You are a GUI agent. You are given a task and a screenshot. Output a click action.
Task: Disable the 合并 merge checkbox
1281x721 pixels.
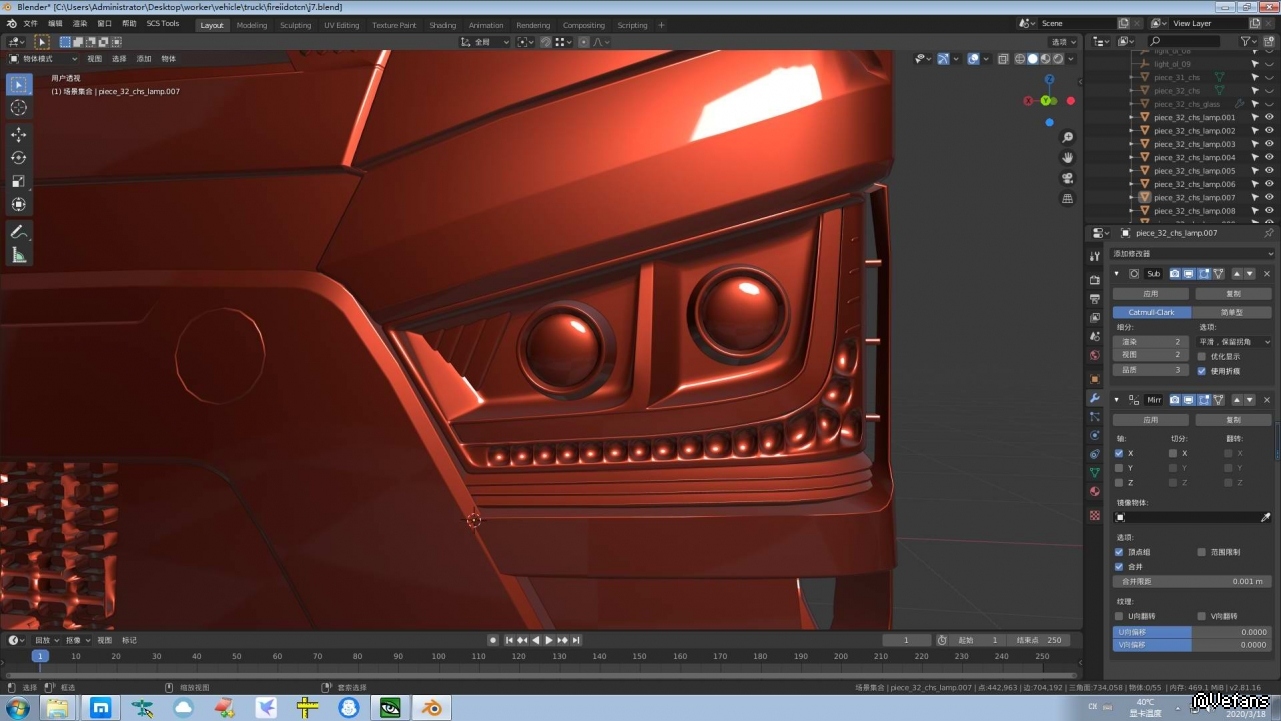coord(1119,567)
